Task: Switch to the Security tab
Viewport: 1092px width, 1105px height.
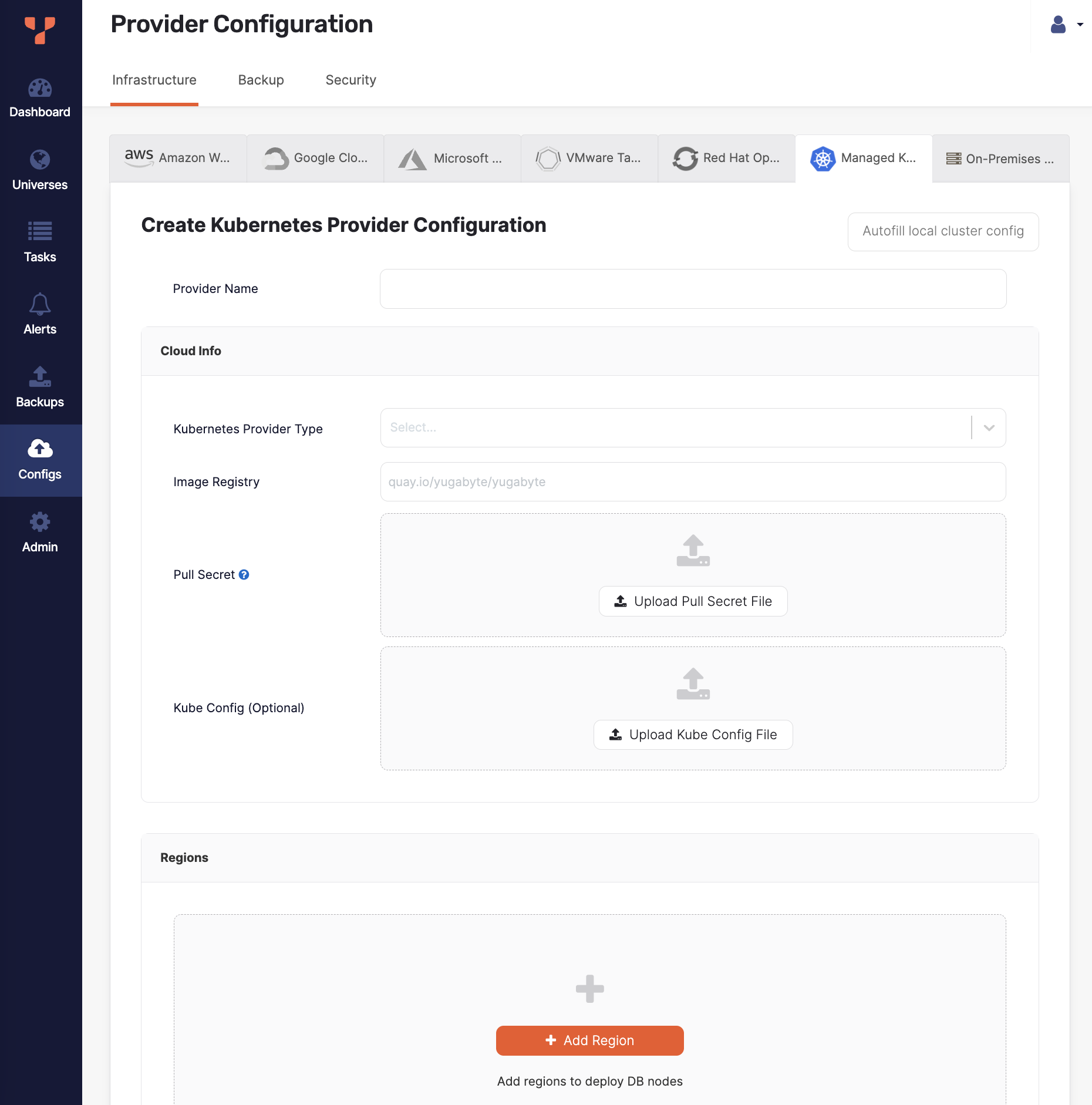Action: [350, 80]
